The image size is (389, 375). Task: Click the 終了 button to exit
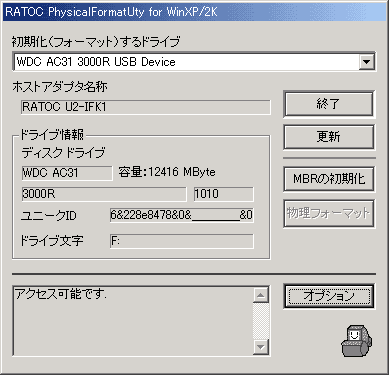[x=329, y=104]
